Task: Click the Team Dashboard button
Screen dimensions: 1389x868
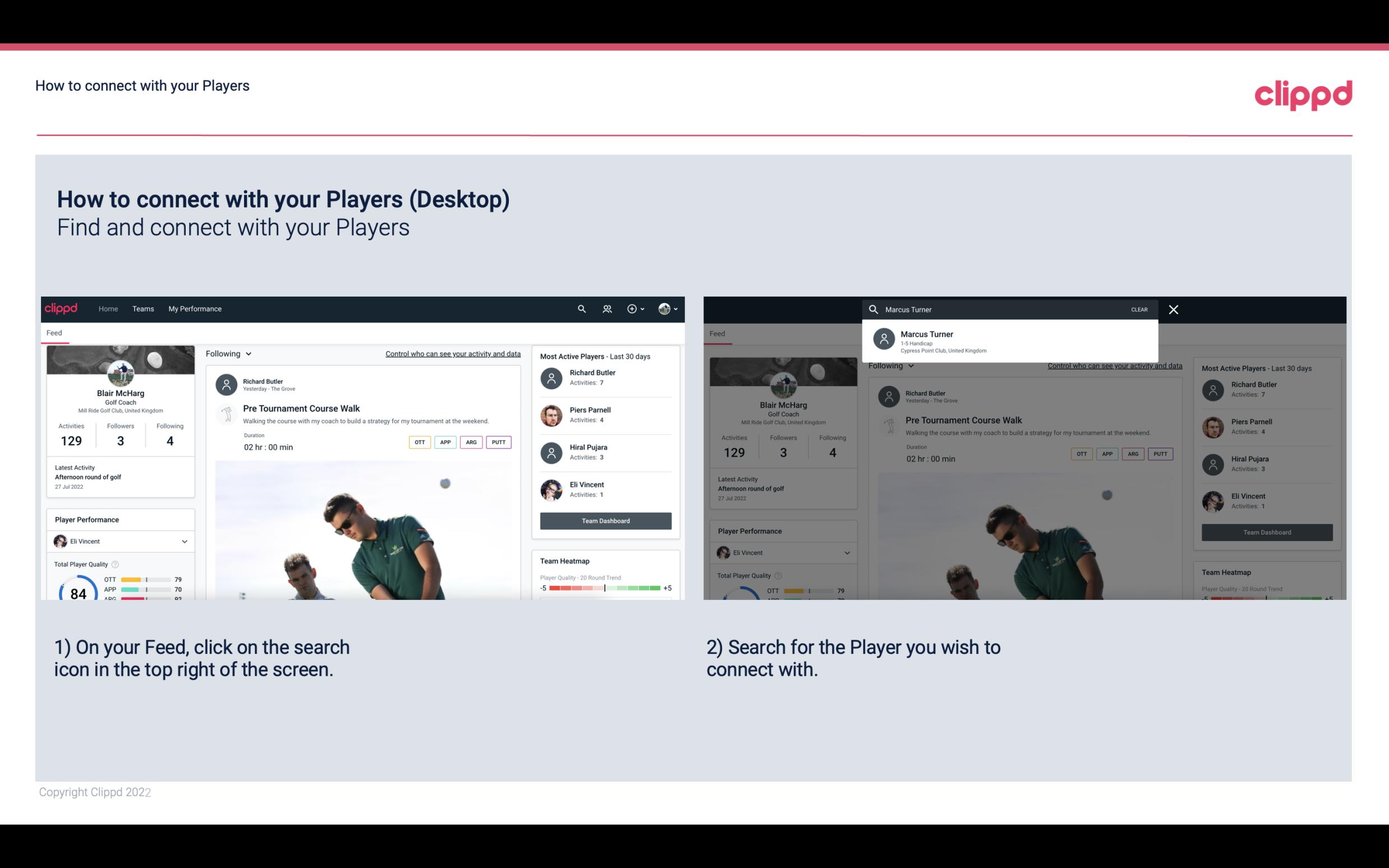Action: [605, 520]
